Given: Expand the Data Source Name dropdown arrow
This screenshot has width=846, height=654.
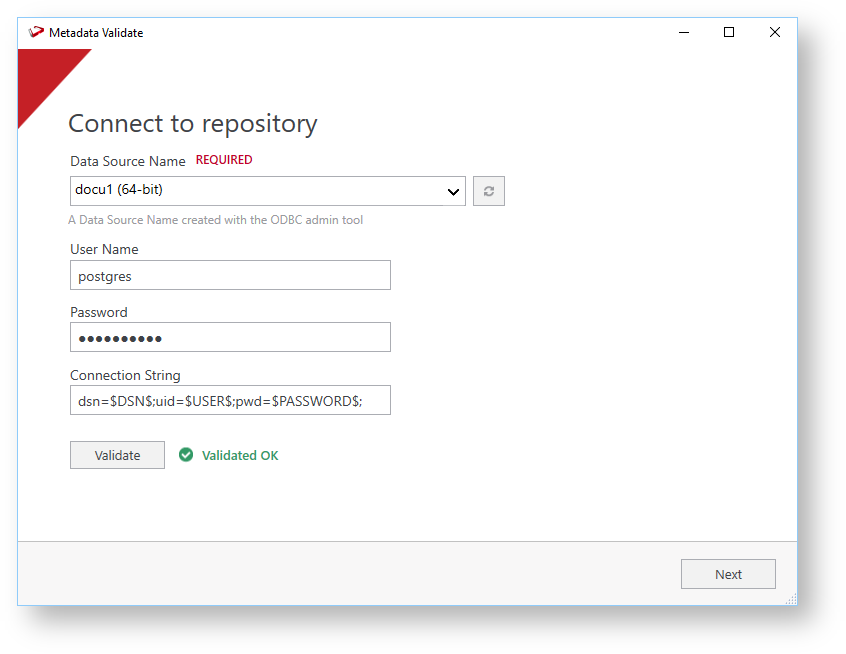Looking at the screenshot, I should (x=453, y=191).
